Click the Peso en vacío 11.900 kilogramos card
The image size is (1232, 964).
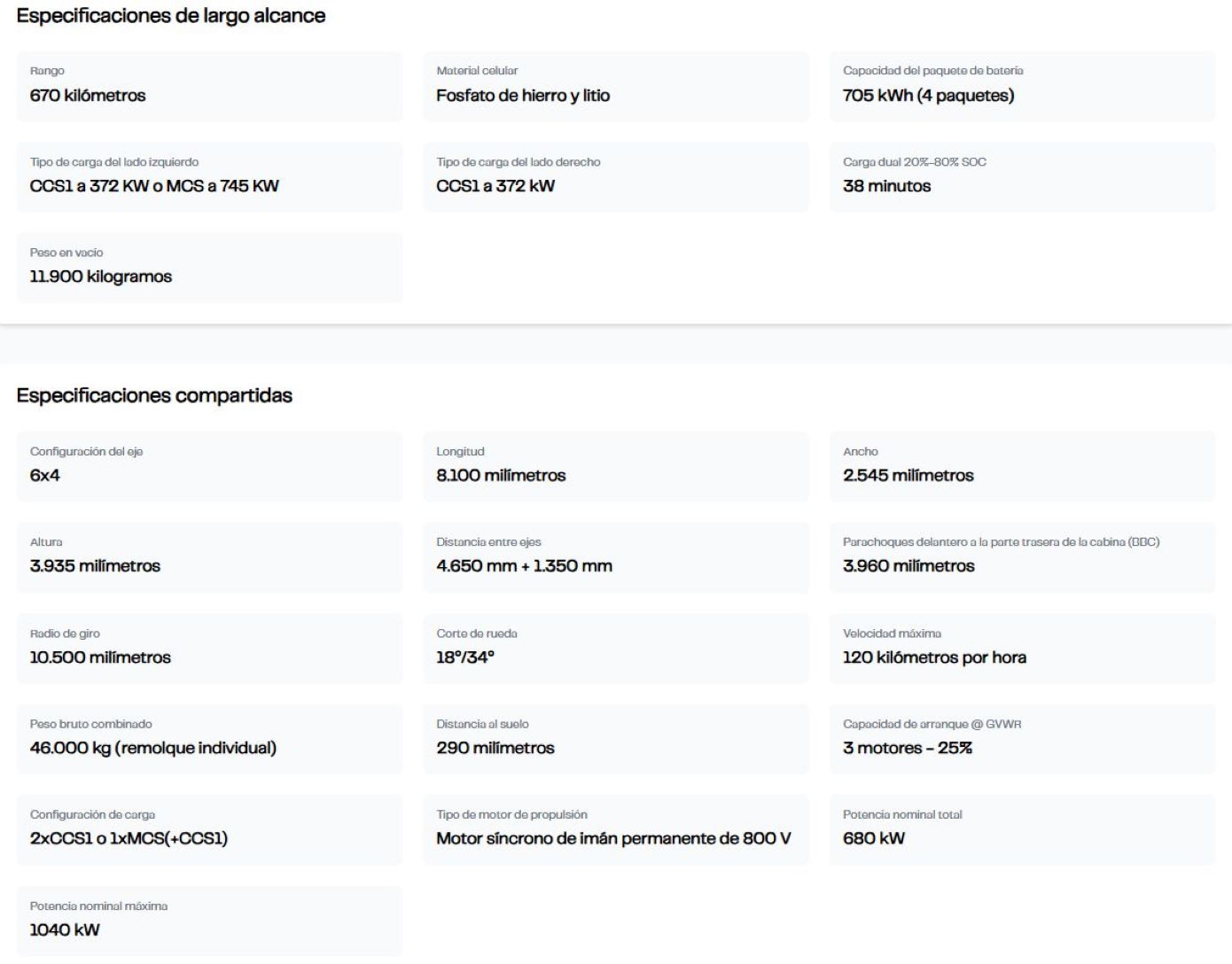[209, 267]
